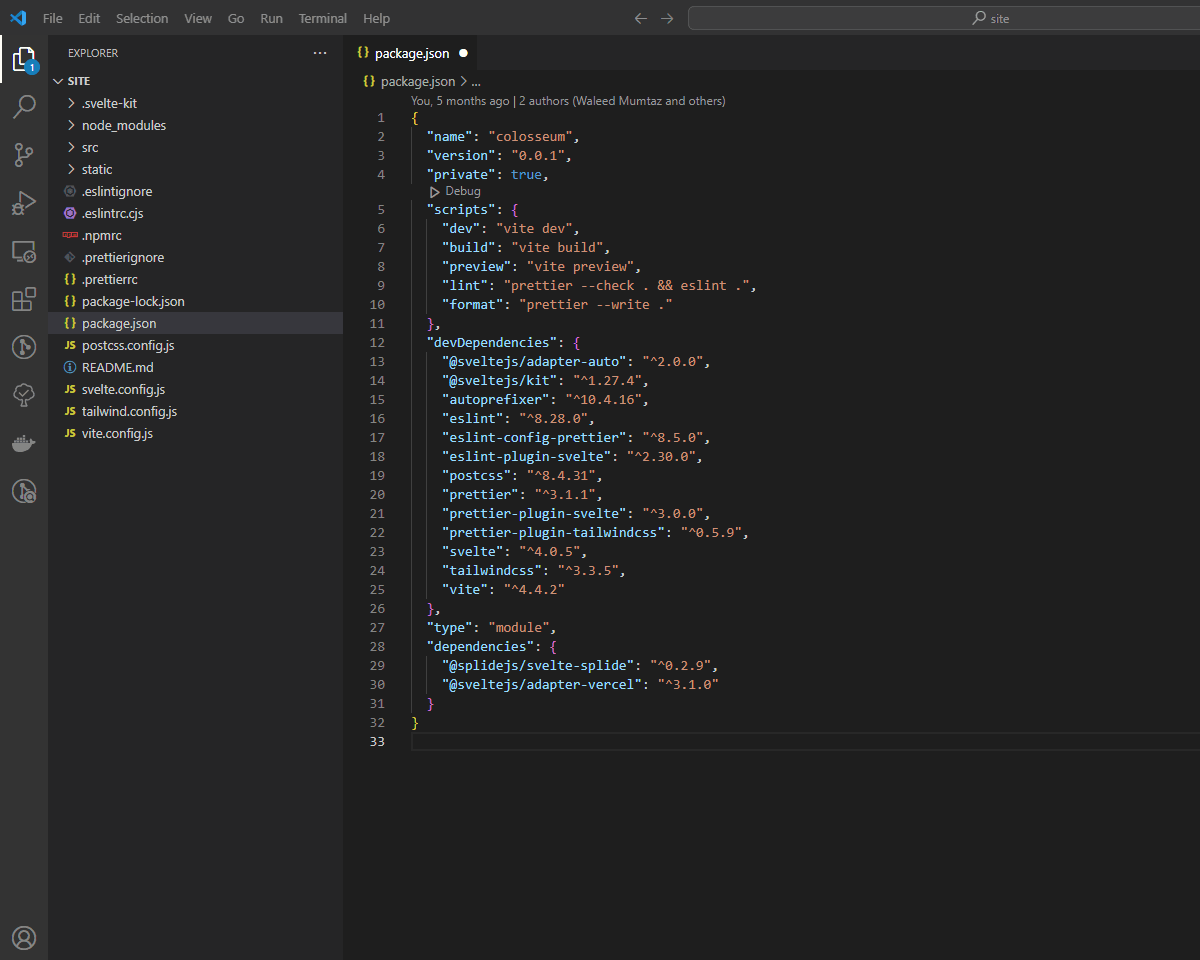Open the Explorer view in activity bar

(x=24, y=60)
